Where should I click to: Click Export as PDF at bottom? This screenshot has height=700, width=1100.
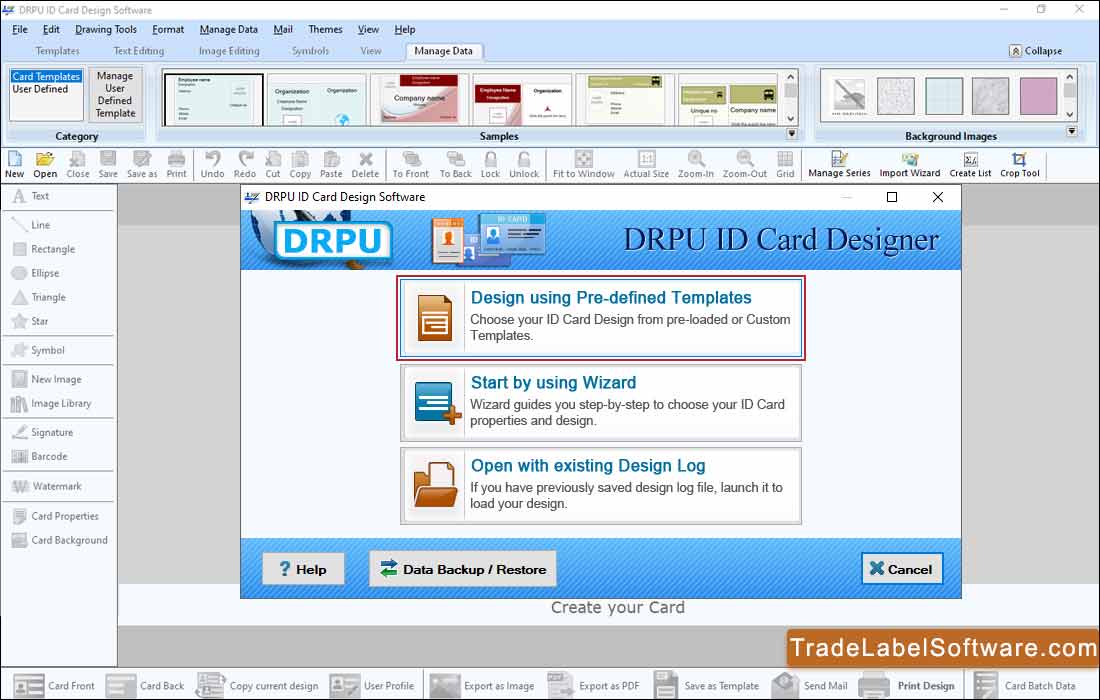click(x=593, y=685)
